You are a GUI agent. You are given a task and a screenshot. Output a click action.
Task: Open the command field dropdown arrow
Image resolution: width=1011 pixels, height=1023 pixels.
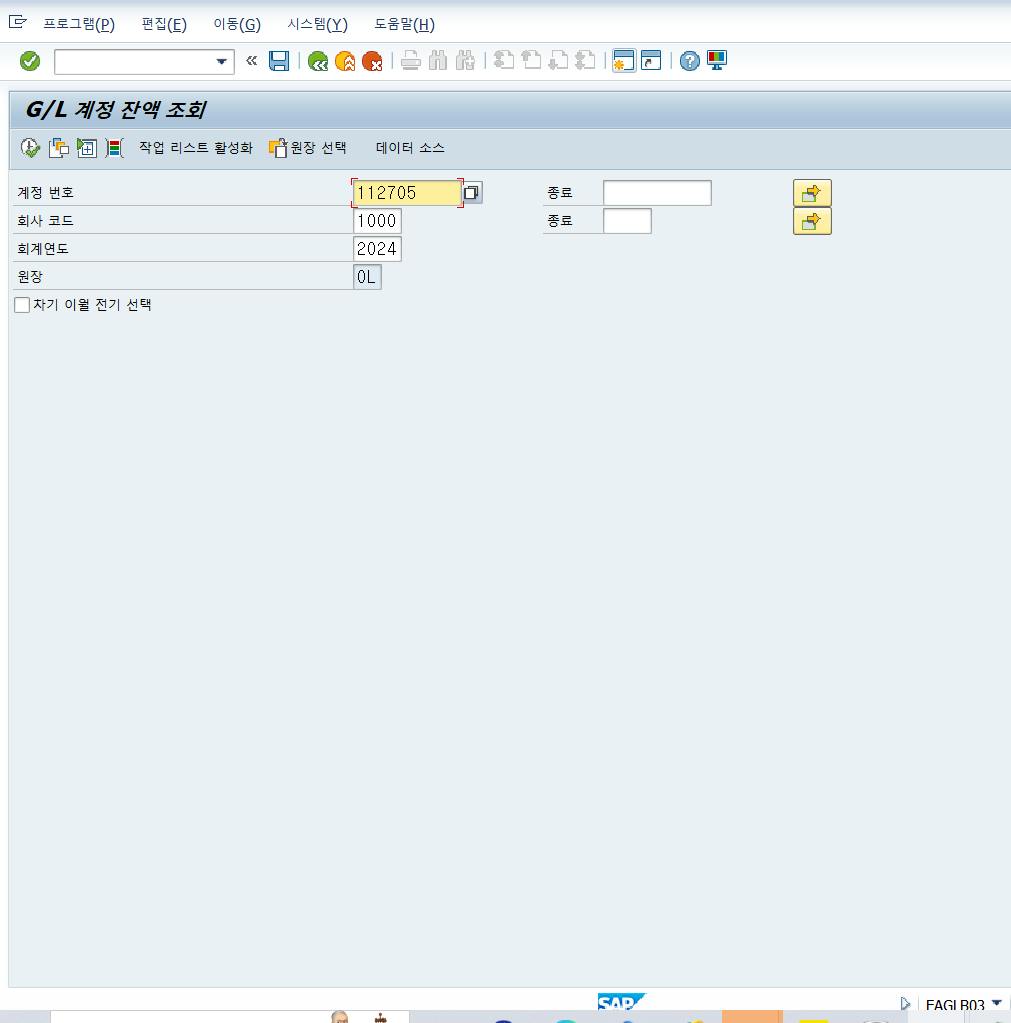tap(221, 61)
